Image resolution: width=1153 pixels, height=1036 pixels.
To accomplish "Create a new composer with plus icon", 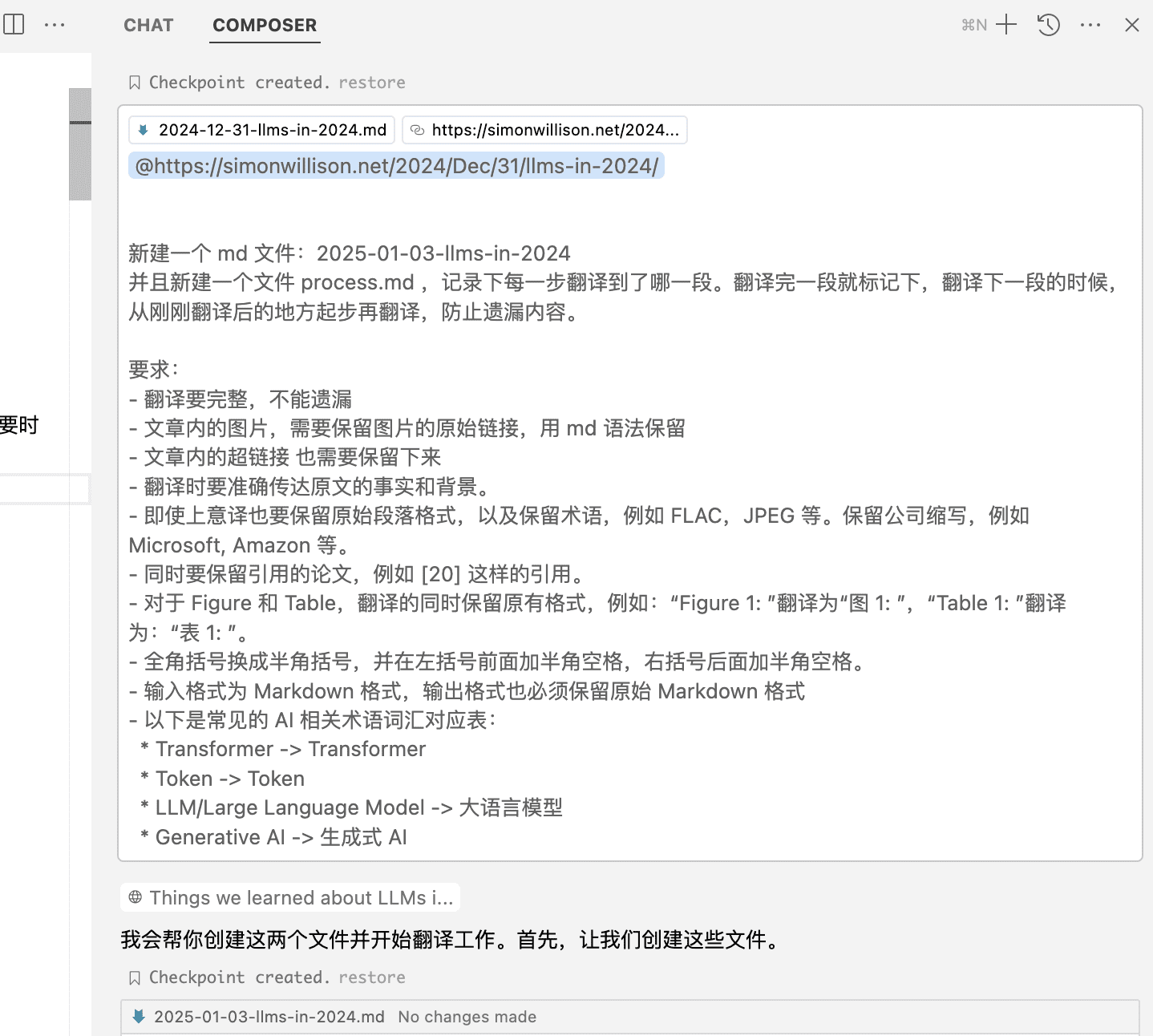I will click(1006, 25).
